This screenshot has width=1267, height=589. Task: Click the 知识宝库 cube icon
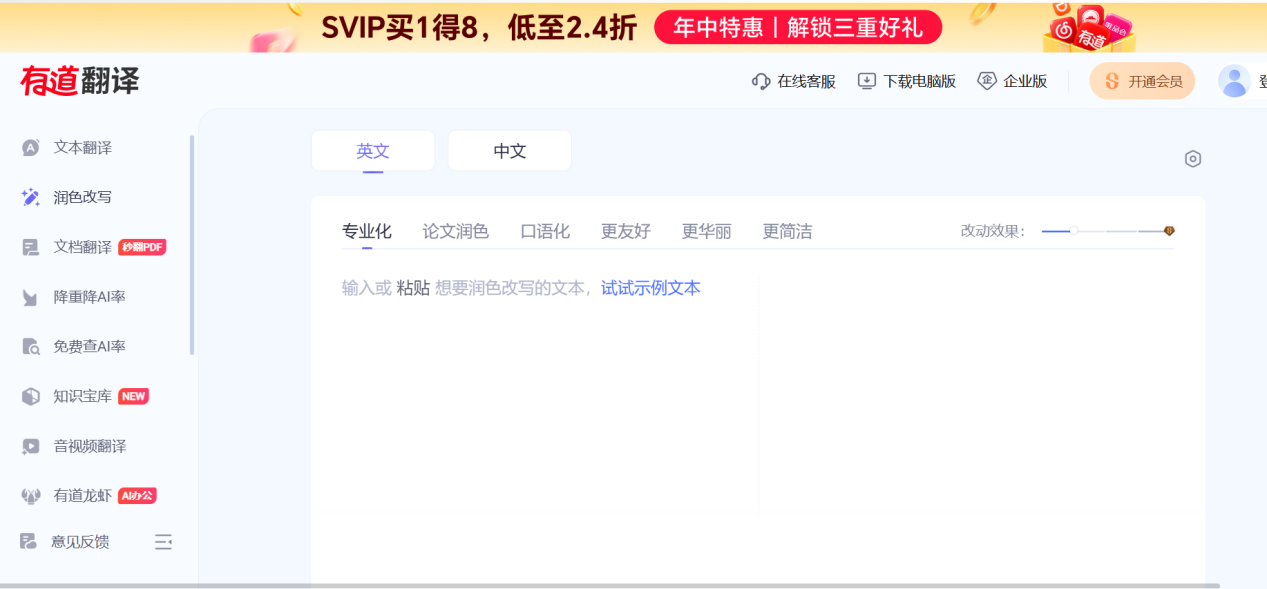[30, 396]
